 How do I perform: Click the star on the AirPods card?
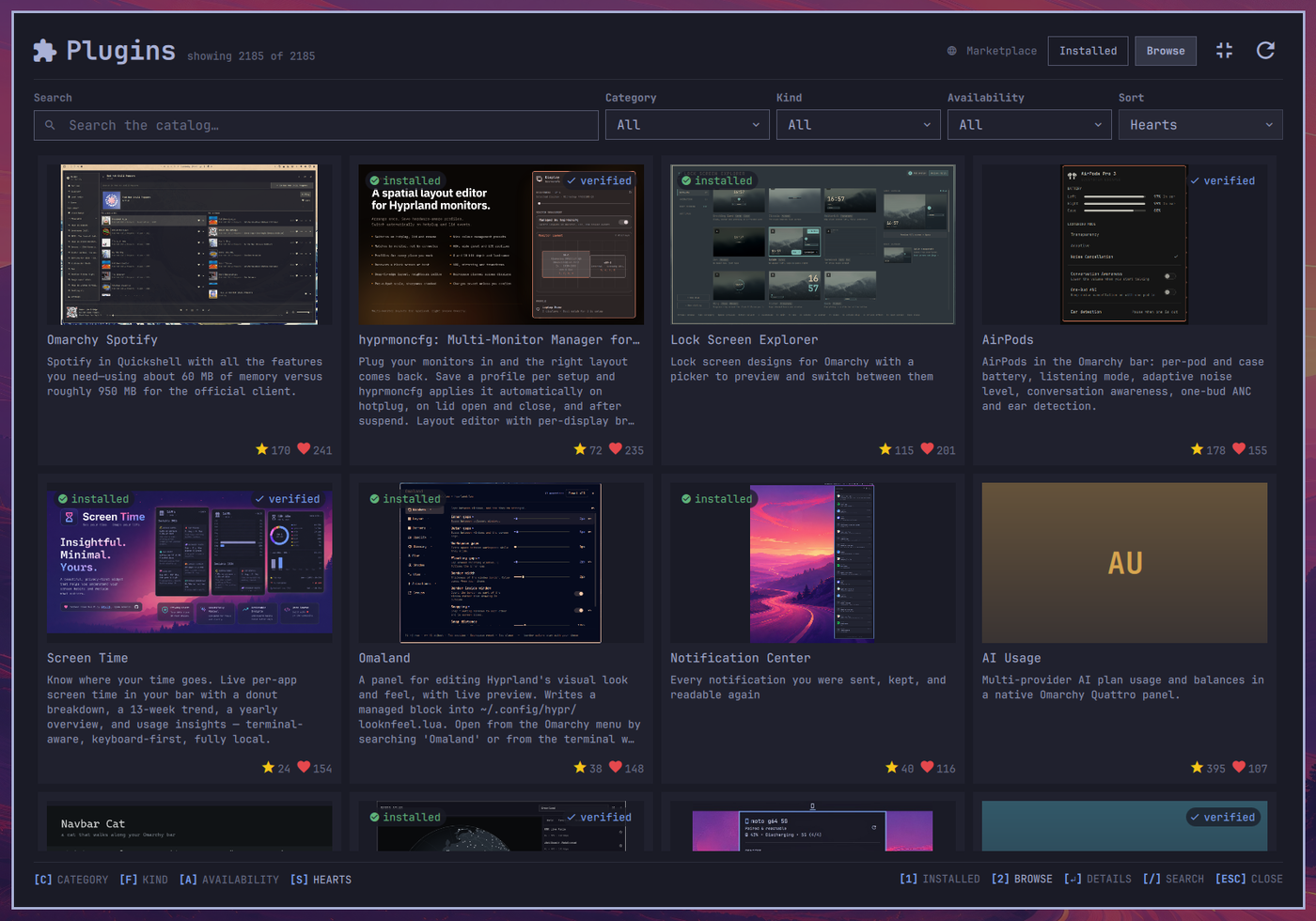pyautogui.click(x=1197, y=449)
